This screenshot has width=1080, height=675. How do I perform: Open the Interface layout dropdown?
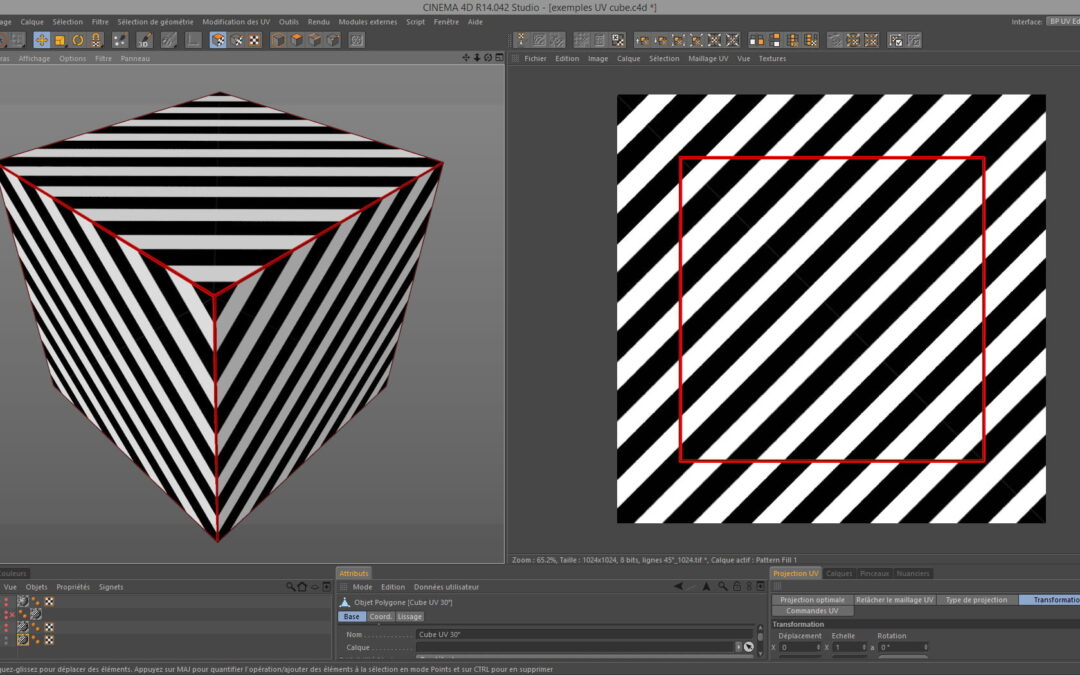click(x=1060, y=21)
